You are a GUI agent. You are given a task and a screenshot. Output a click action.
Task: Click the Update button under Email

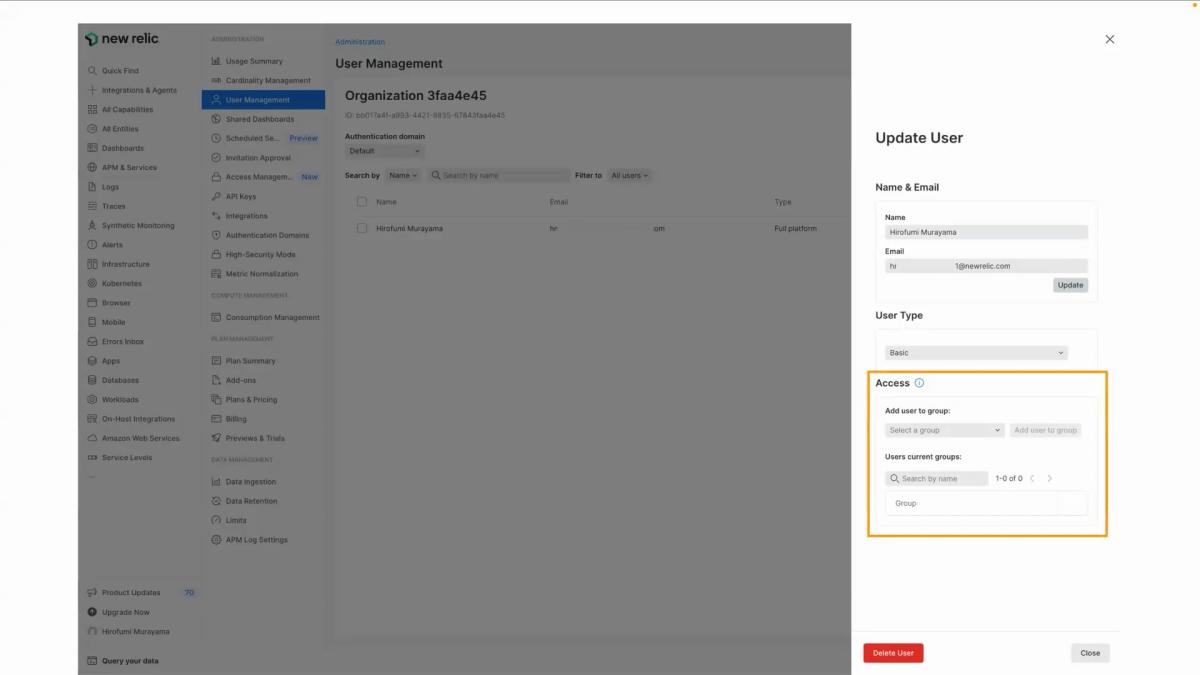(1070, 285)
